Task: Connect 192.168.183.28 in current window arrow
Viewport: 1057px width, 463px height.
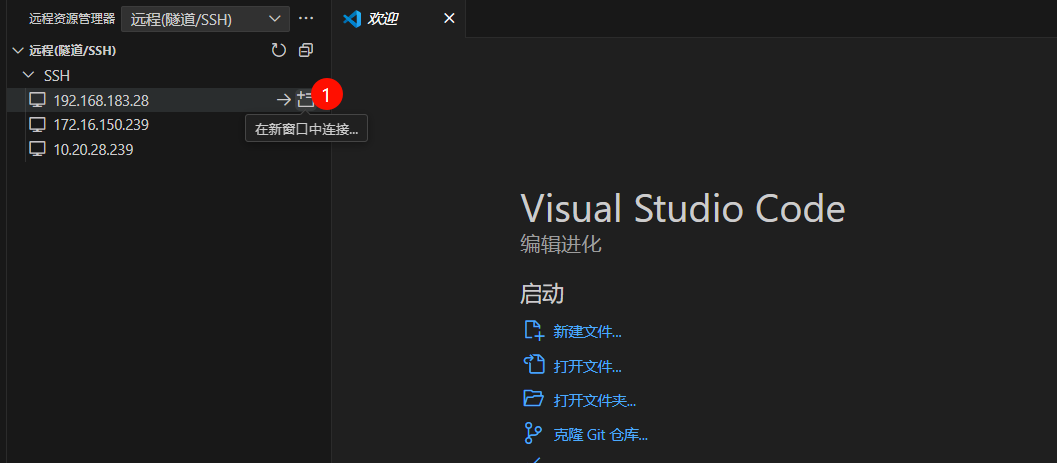Action: (x=284, y=100)
